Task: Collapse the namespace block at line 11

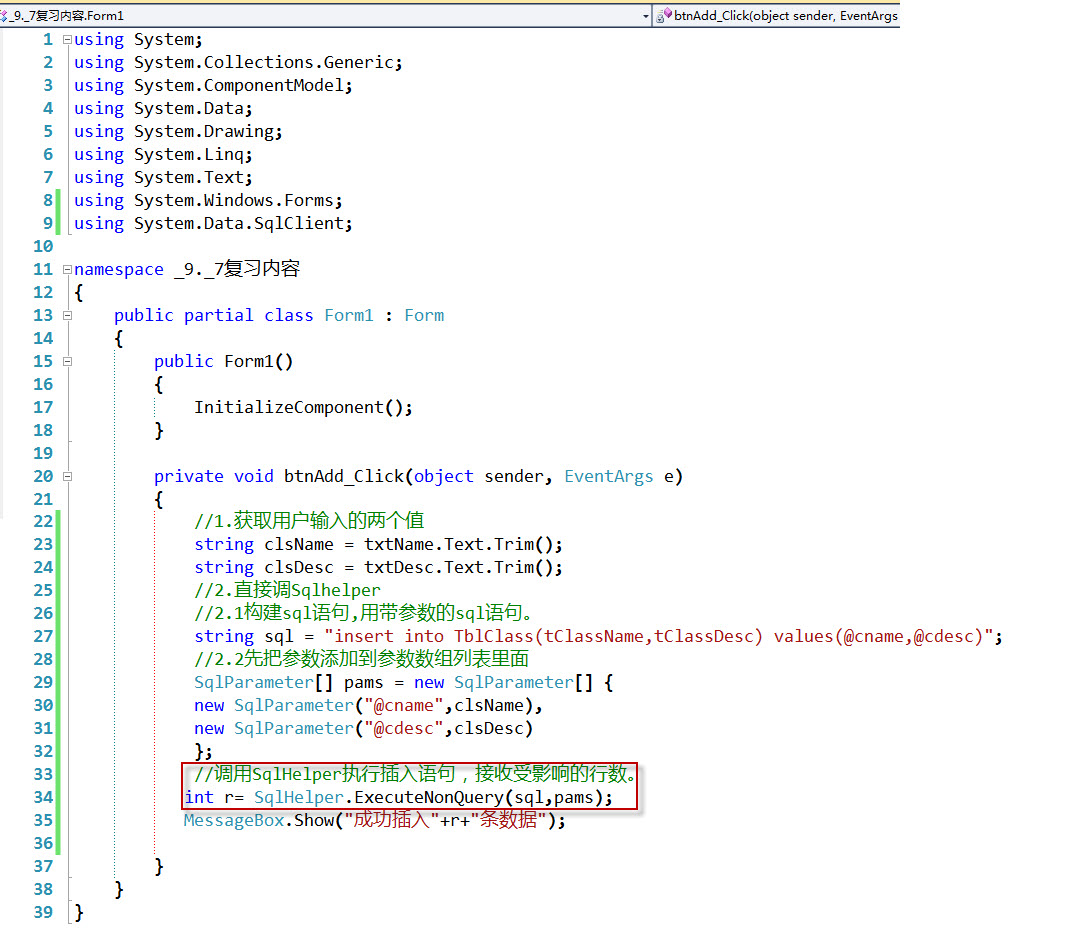Action: click(67, 270)
